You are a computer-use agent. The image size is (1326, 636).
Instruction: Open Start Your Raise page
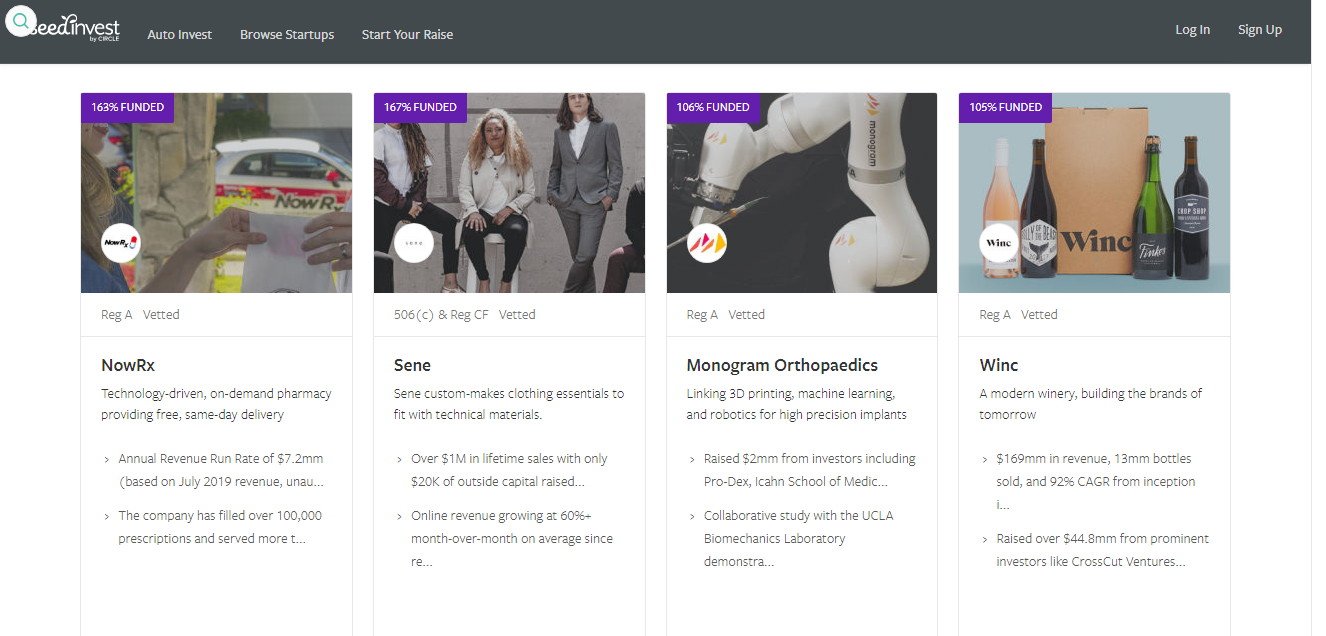[407, 34]
